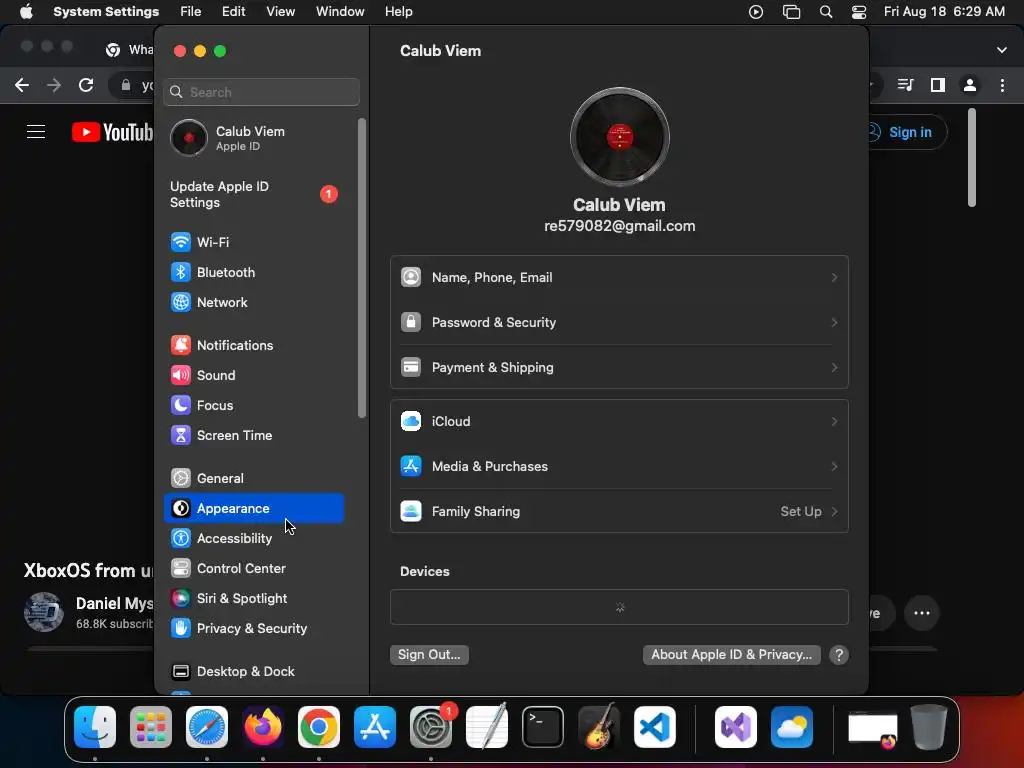Open Launchpad from the Dock
The height and width of the screenshot is (768, 1024).
(151, 727)
